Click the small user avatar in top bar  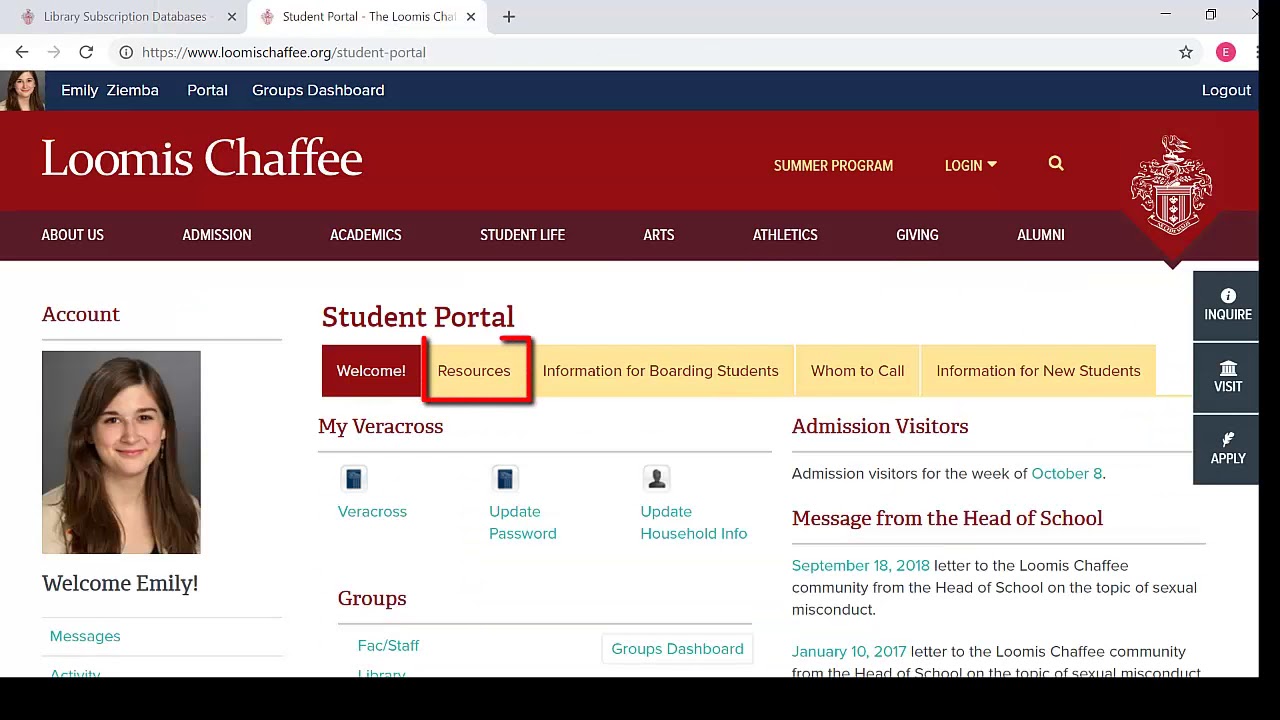(x=23, y=90)
